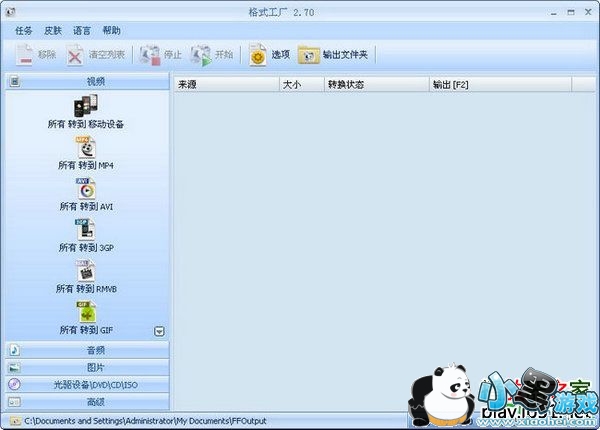Click the Video (视频) section header icon
The height and width of the screenshot is (430, 600).
[15, 81]
